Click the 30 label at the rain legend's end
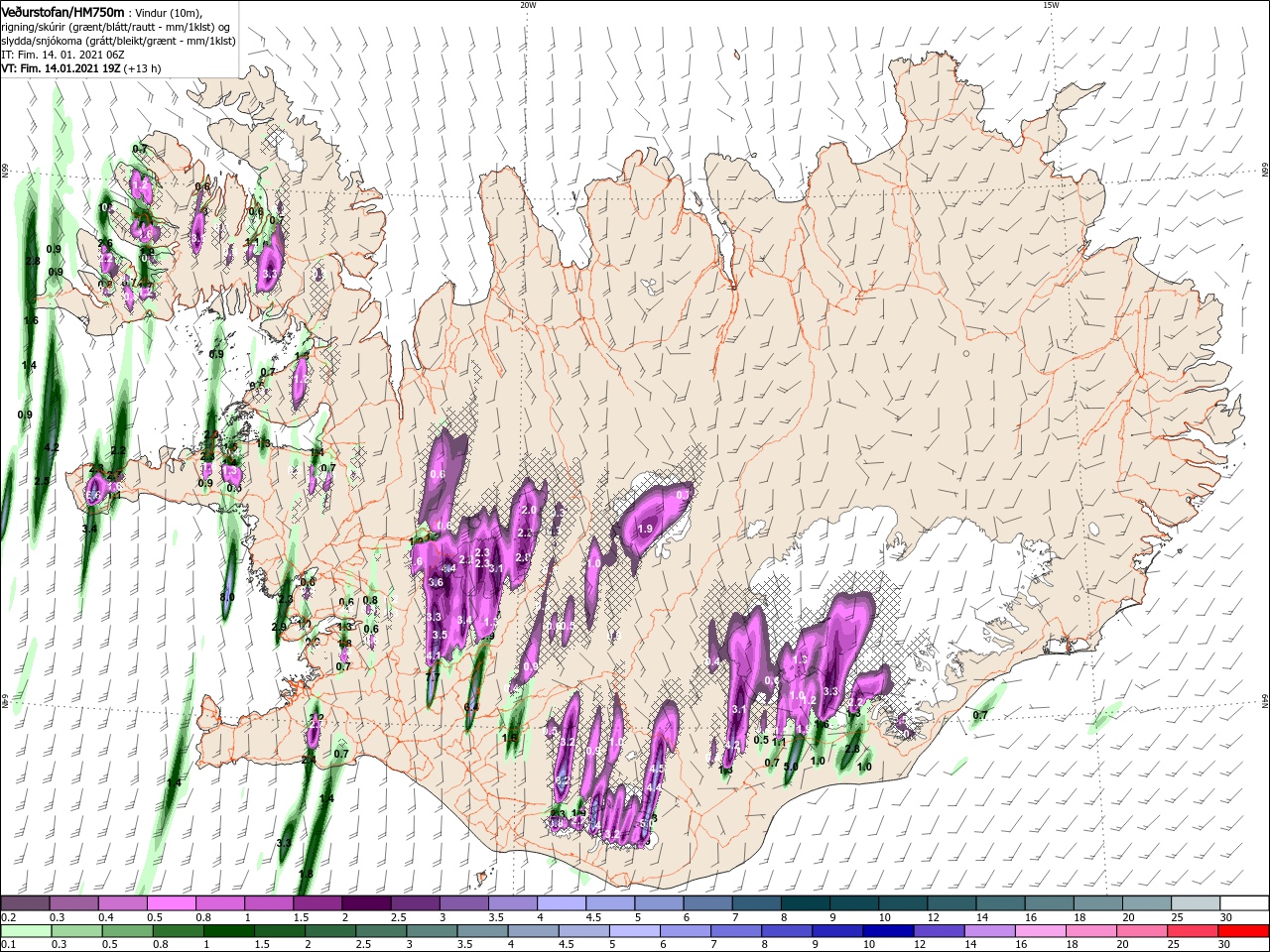This screenshot has width=1270, height=952. coord(1222,945)
